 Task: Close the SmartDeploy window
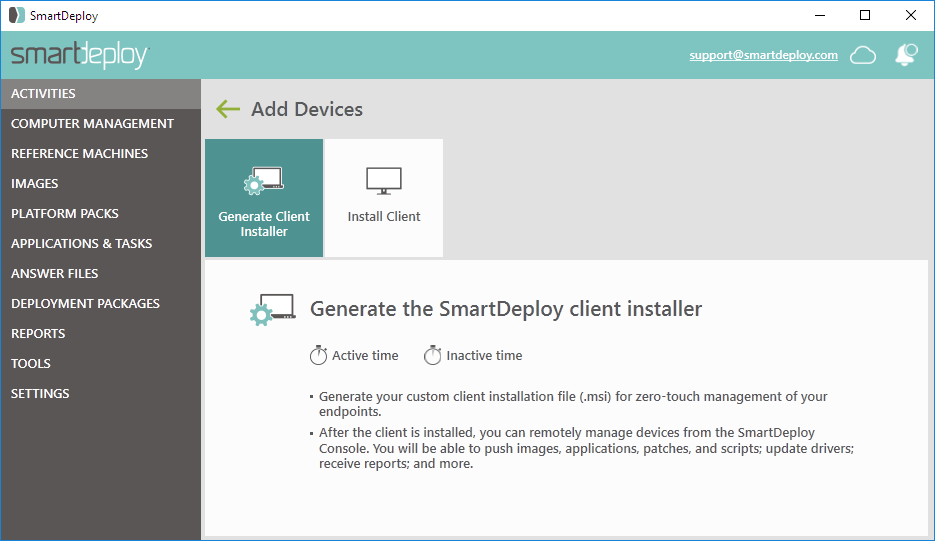coord(911,16)
